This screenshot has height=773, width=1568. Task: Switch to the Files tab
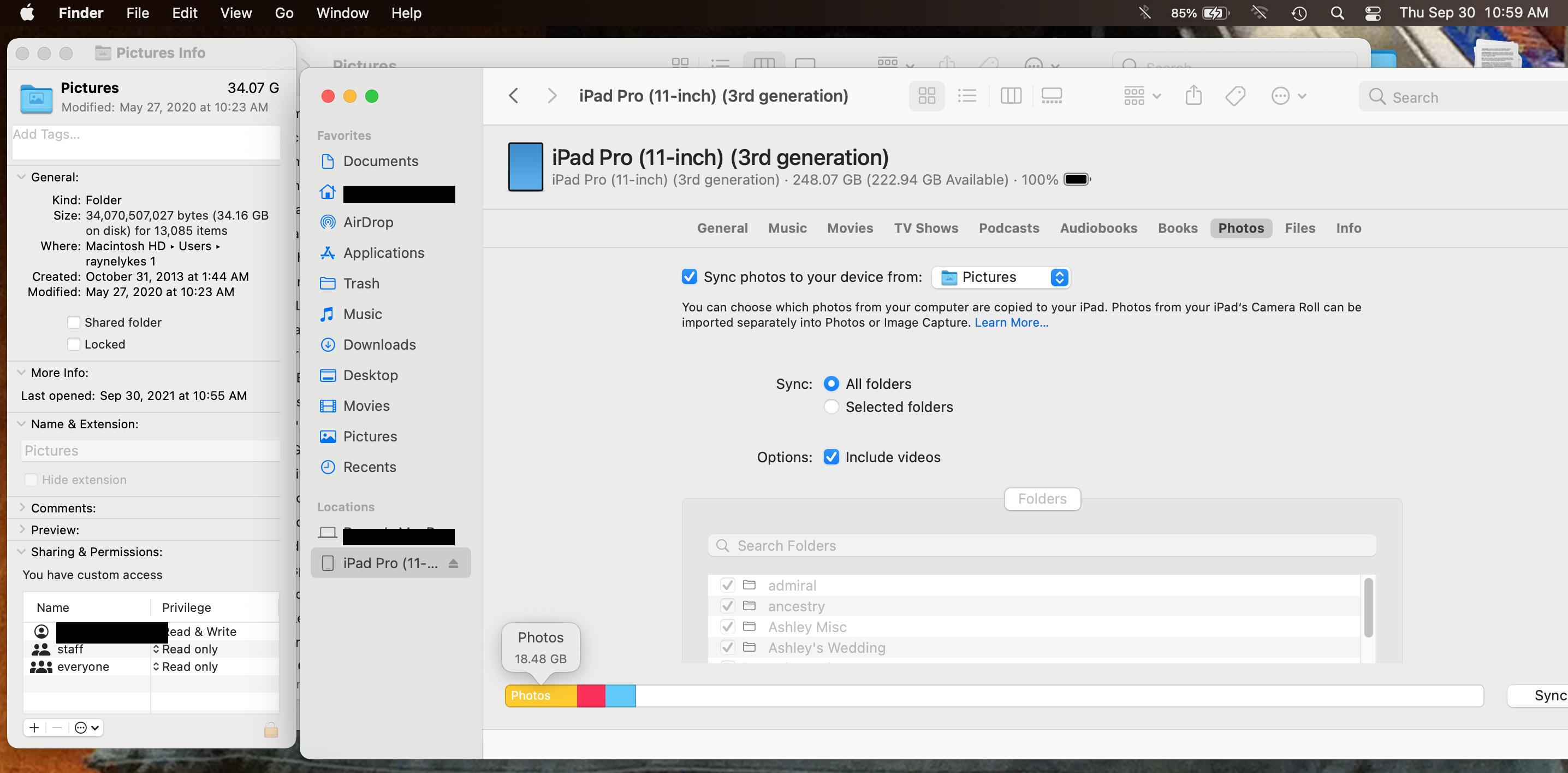click(x=1299, y=228)
